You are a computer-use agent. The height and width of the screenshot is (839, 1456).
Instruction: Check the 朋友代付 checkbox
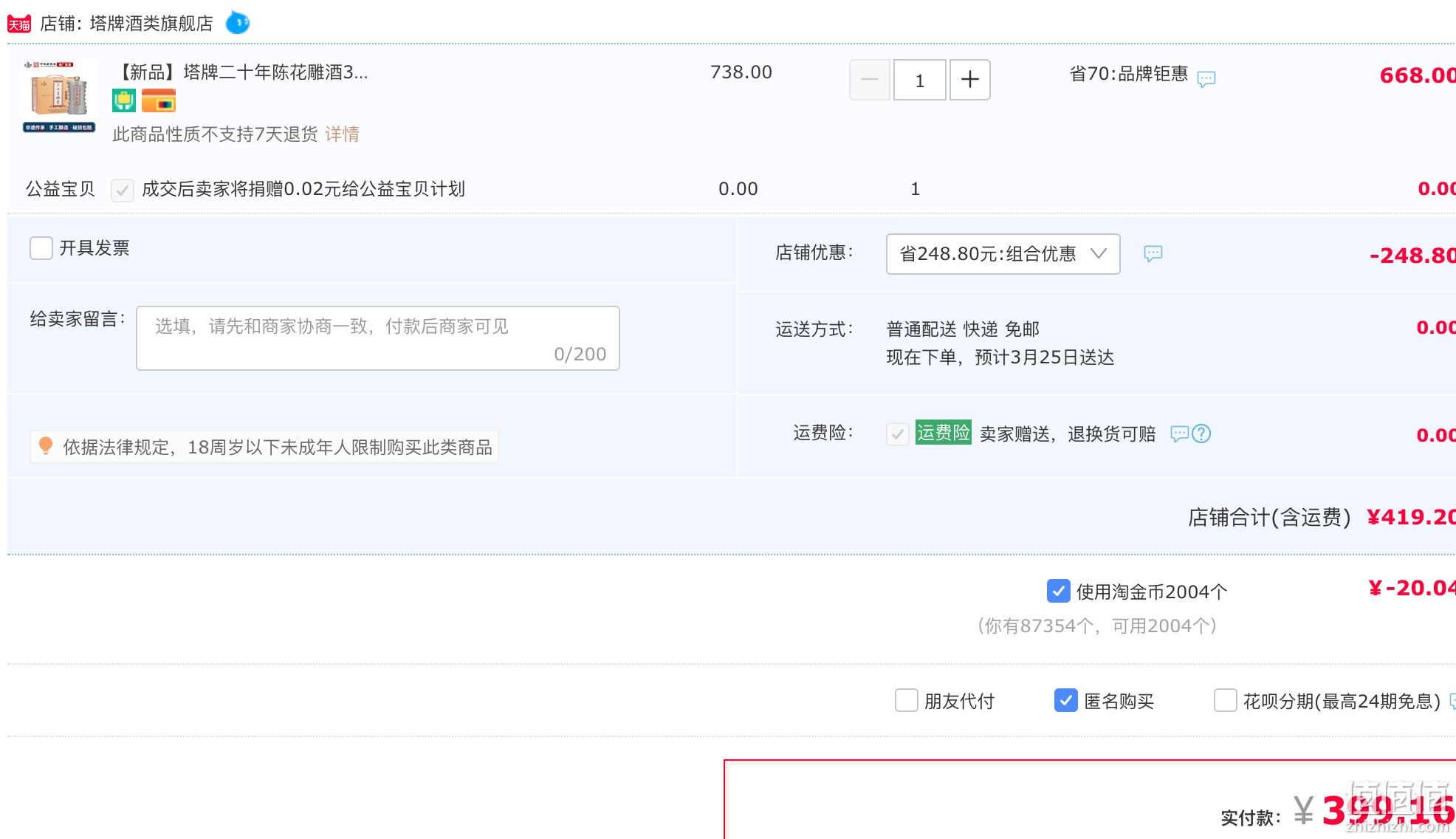(907, 700)
